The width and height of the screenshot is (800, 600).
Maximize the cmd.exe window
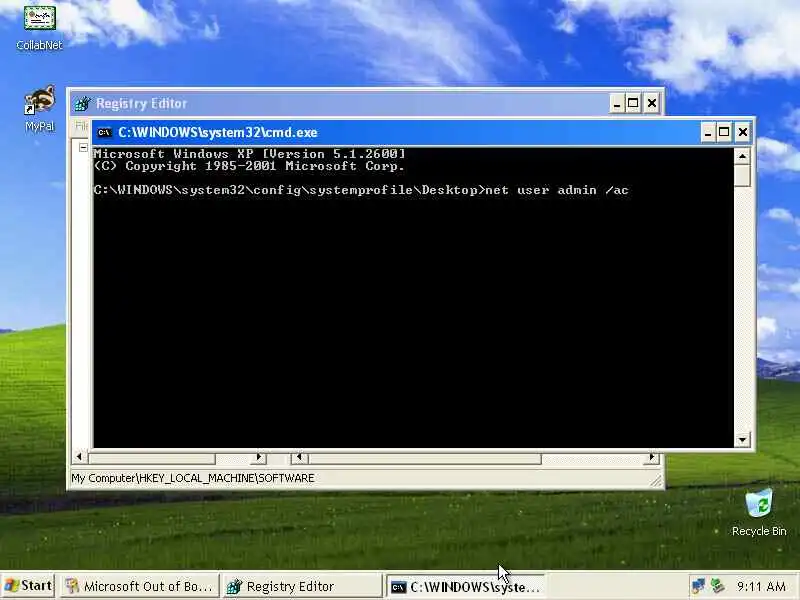(724, 133)
